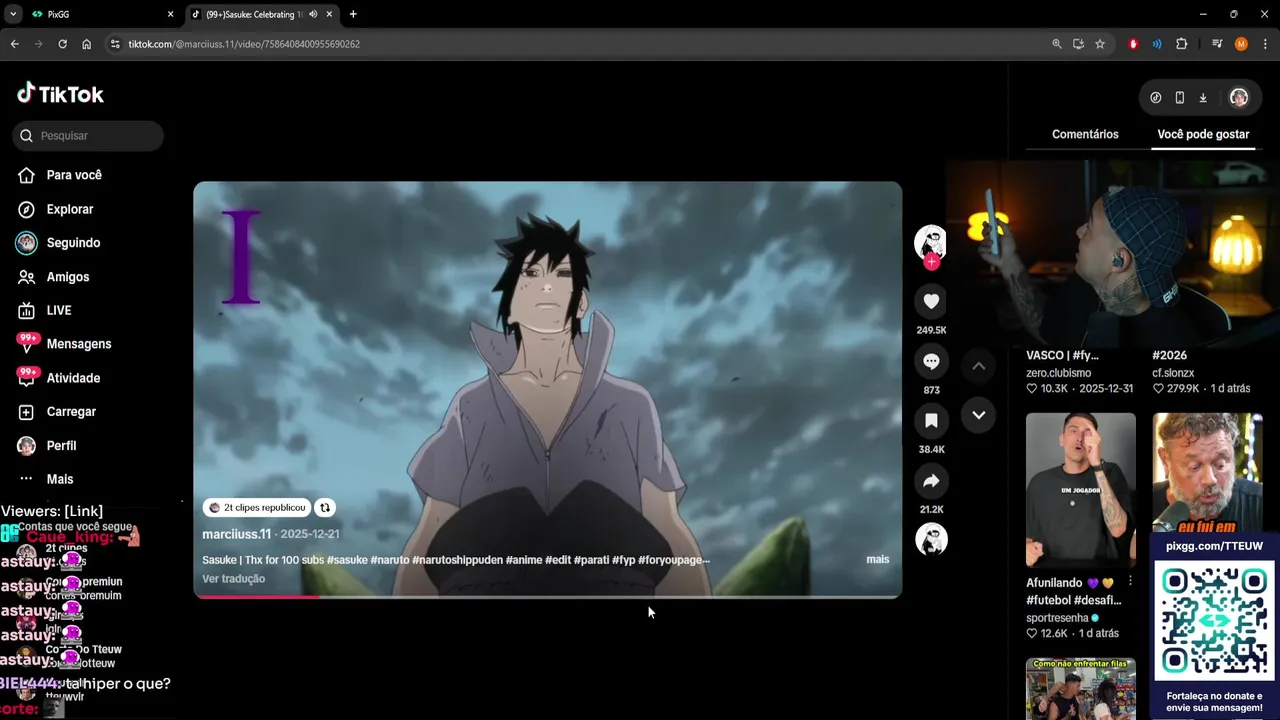
Task: Open the Extensions puzzle icon
Action: [1181, 44]
